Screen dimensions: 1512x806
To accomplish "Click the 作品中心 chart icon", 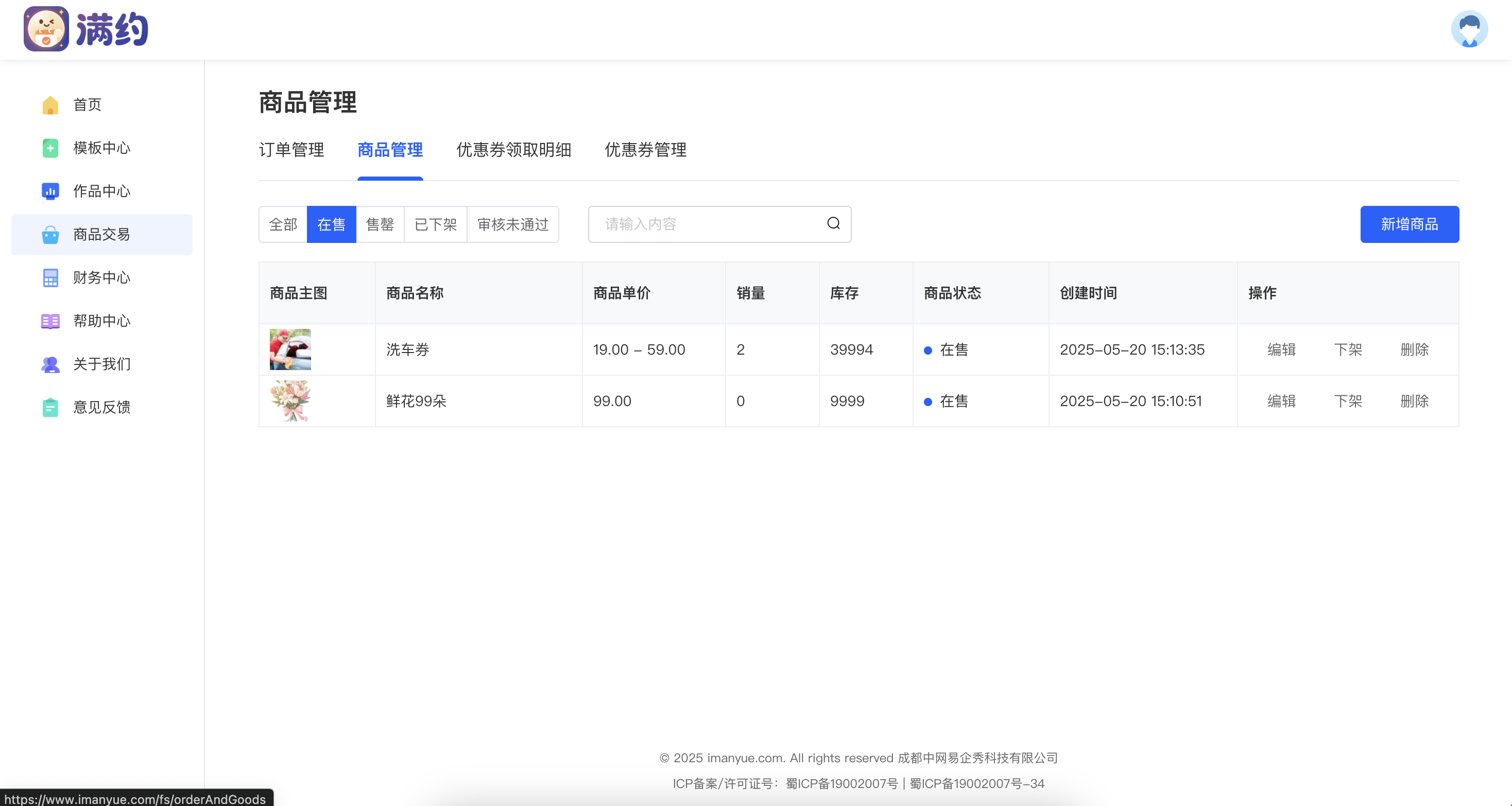I will tap(50, 191).
